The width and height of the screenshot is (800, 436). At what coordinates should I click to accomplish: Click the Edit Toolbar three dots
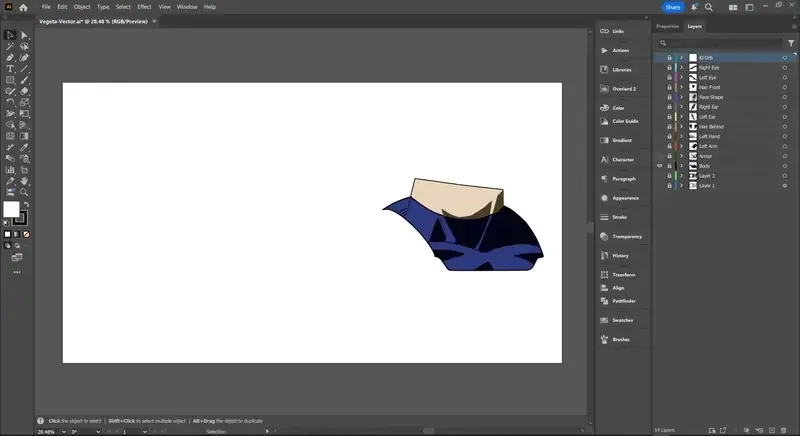click(17, 272)
